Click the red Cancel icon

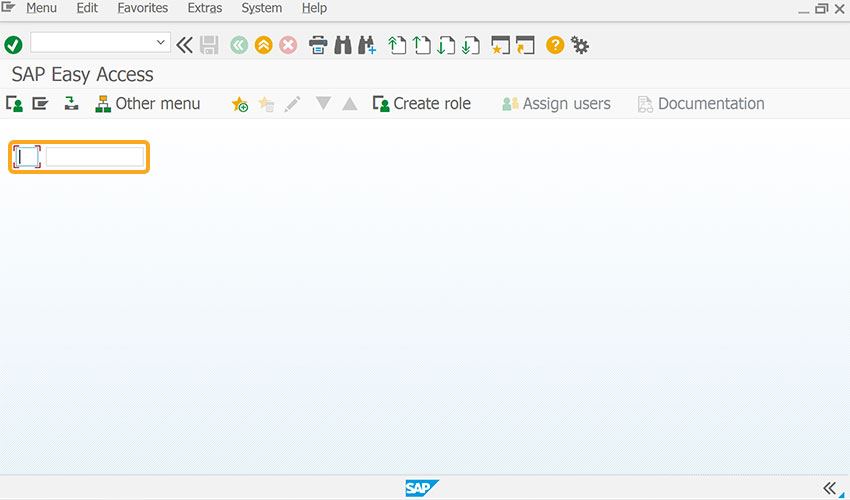tap(288, 45)
